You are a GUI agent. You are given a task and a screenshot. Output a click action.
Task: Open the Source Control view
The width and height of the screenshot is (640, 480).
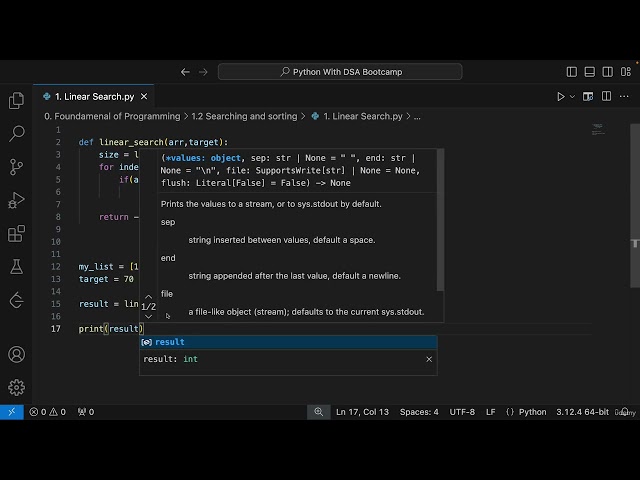click(16, 167)
